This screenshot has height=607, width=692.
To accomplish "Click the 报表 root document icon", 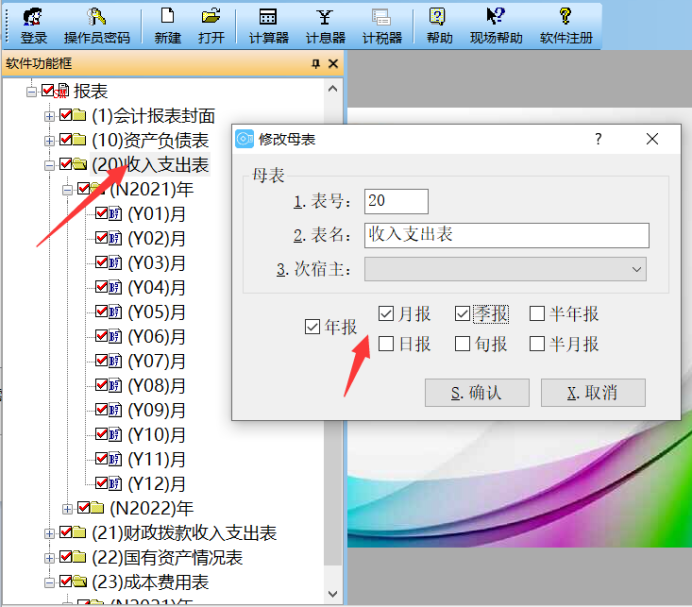I will click(63, 90).
